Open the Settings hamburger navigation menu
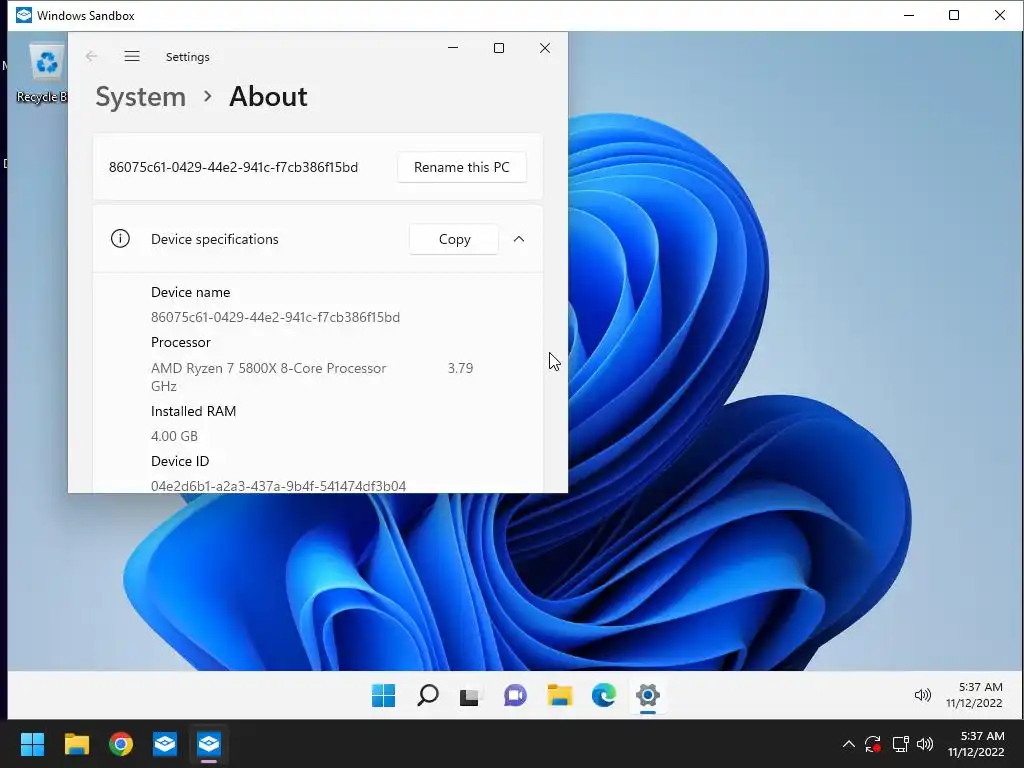The image size is (1024, 768). tap(132, 56)
